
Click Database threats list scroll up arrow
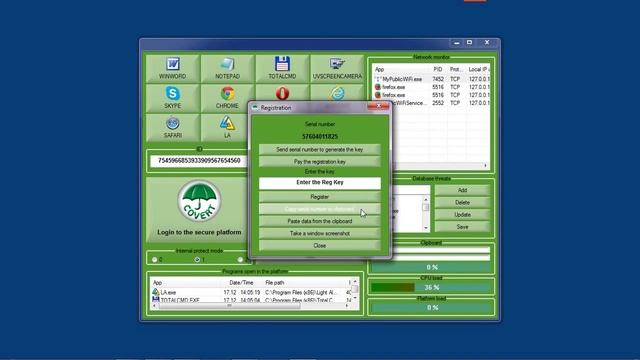(426, 200)
